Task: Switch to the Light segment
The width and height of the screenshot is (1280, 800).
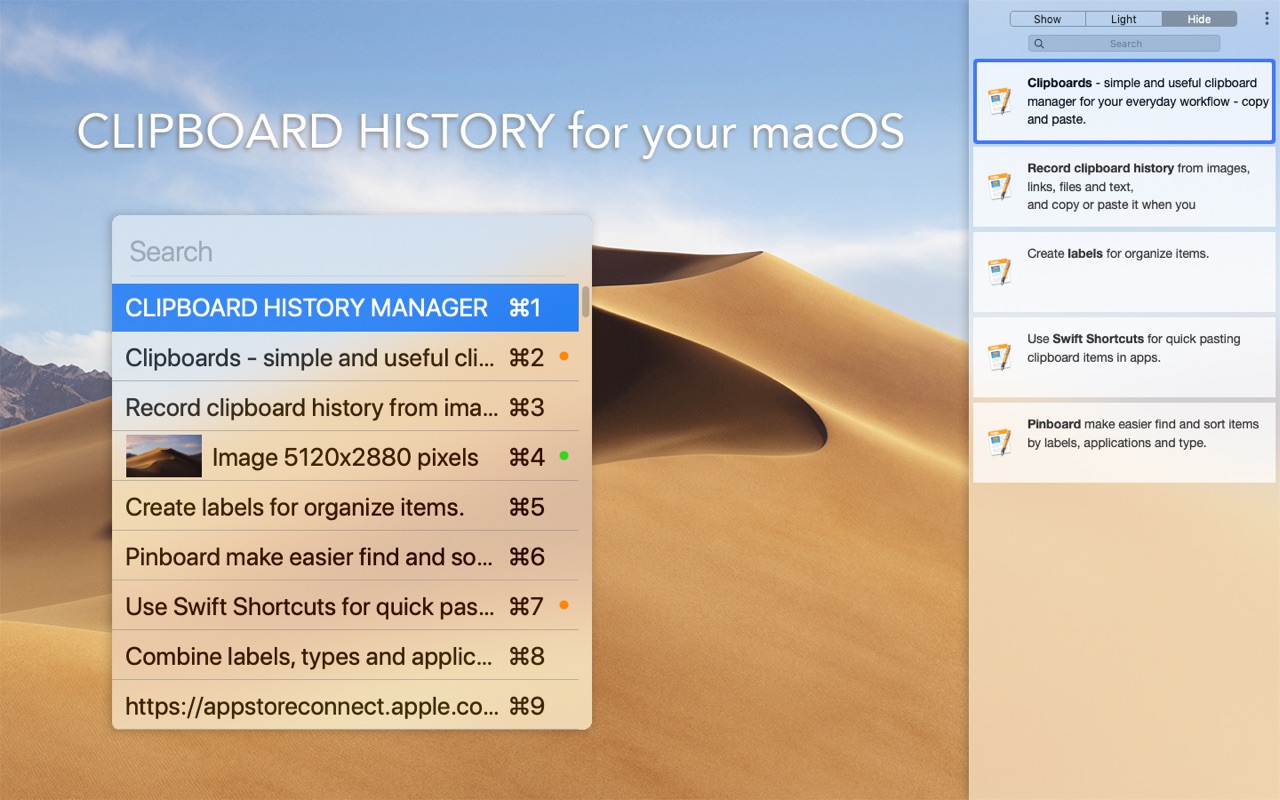Action: click(x=1123, y=19)
